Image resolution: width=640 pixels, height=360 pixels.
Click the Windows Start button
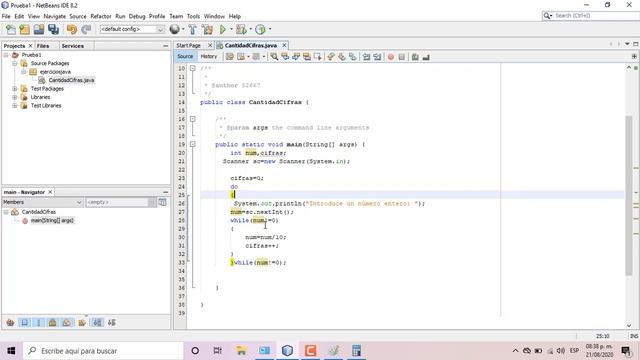point(11,351)
